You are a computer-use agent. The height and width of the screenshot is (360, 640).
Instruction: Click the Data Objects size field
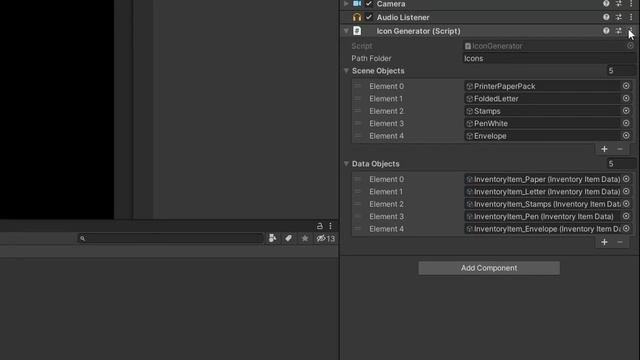[x=621, y=164]
